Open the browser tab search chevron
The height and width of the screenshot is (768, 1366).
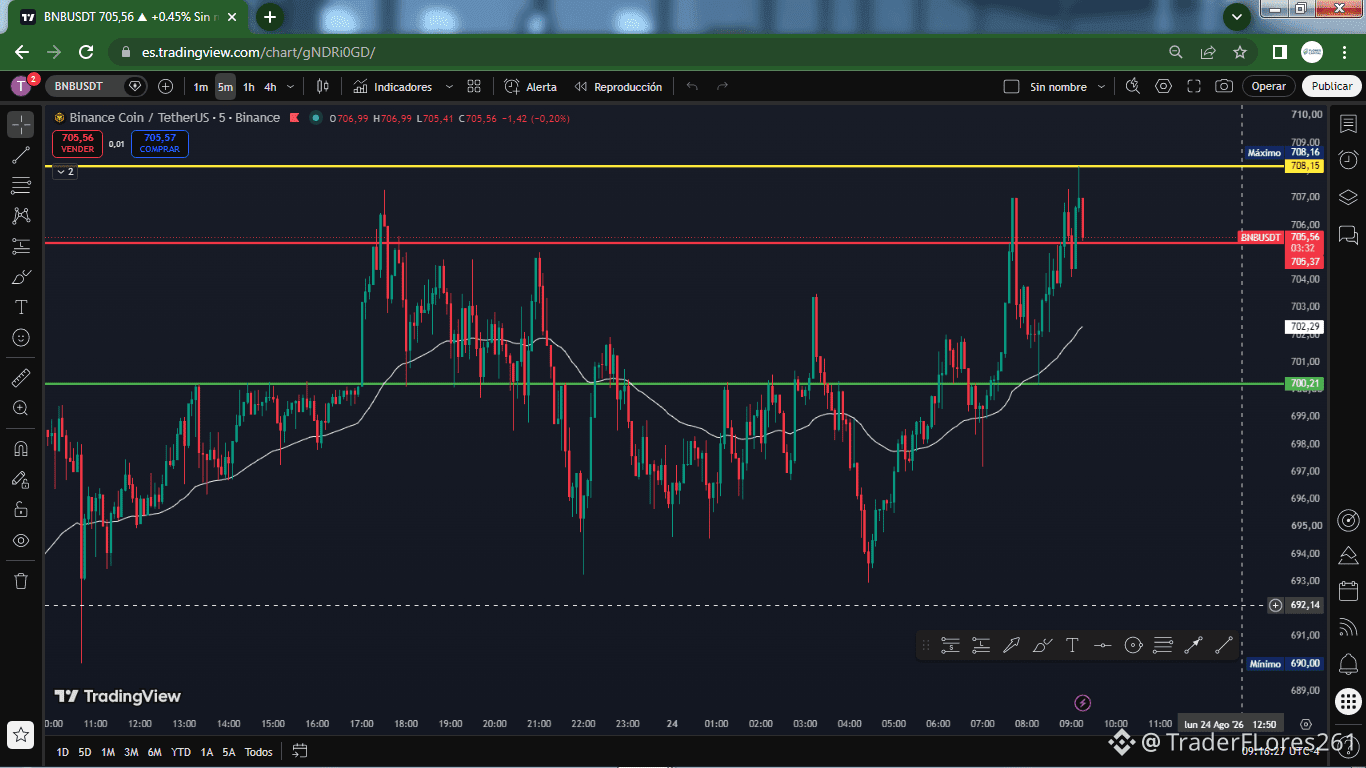click(x=1237, y=16)
